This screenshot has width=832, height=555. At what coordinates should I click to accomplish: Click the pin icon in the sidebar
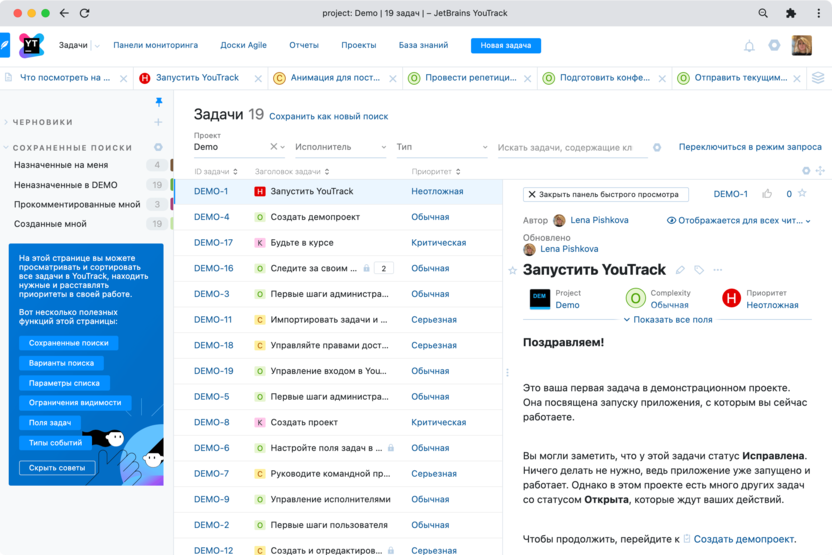(x=158, y=102)
